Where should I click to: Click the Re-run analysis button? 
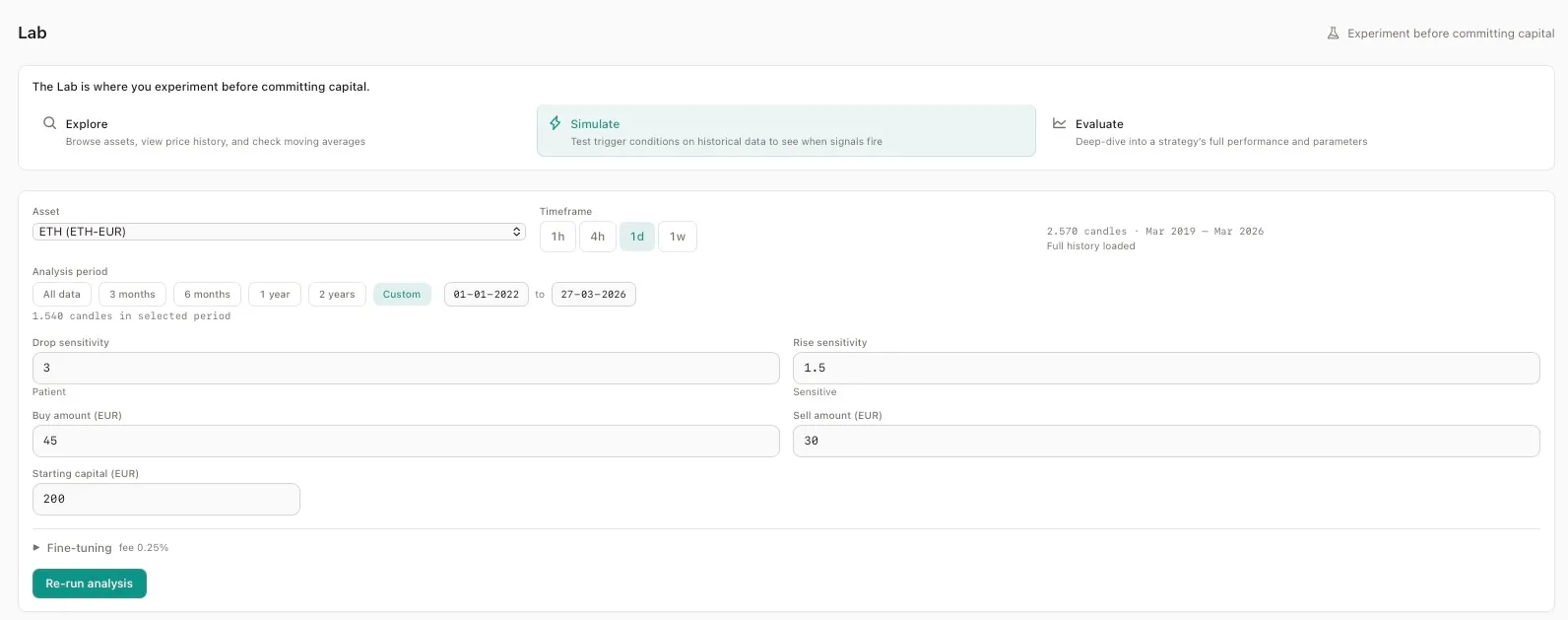point(90,584)
